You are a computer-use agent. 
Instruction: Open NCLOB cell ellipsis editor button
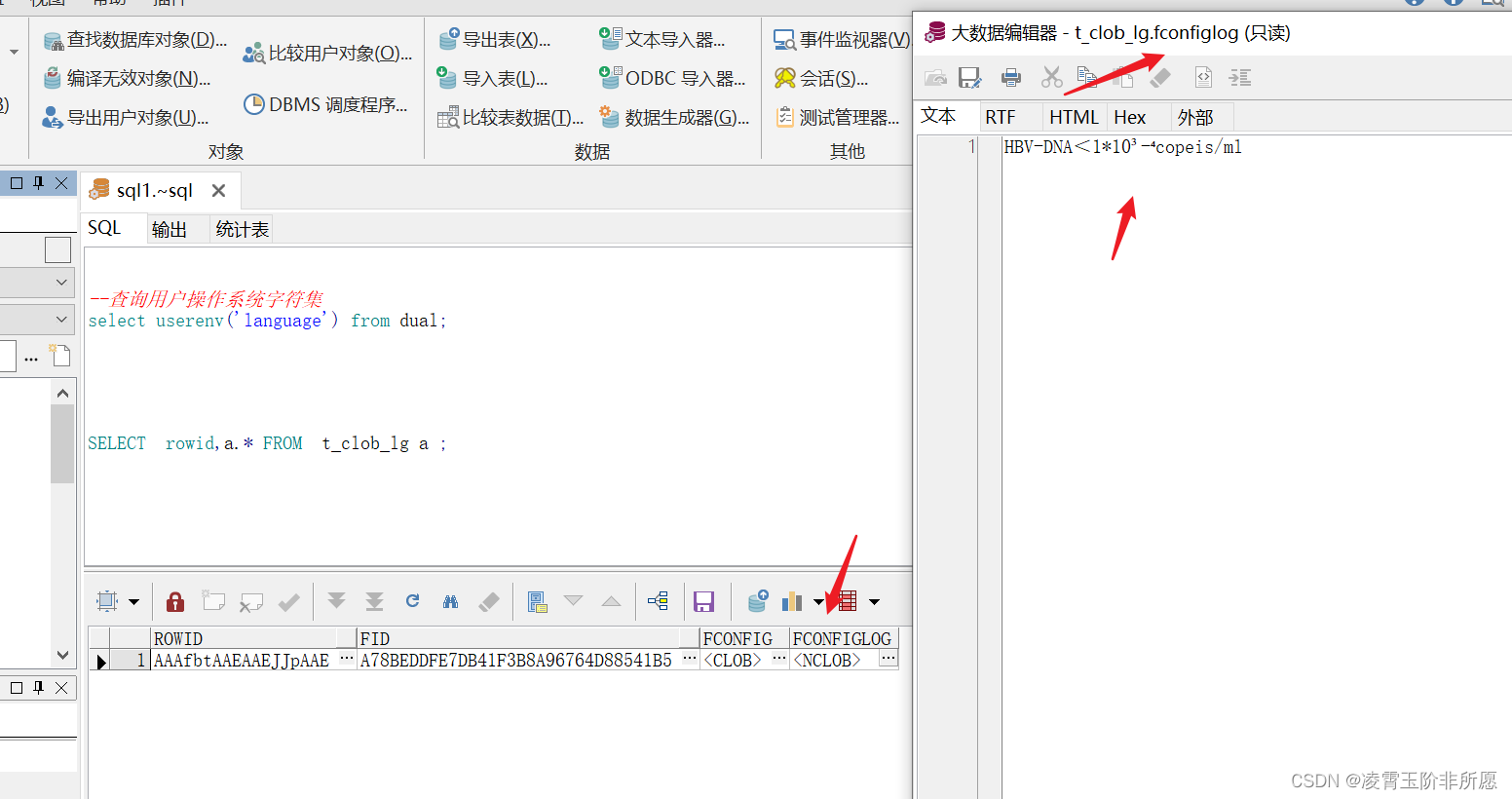[x=888, y=660]
